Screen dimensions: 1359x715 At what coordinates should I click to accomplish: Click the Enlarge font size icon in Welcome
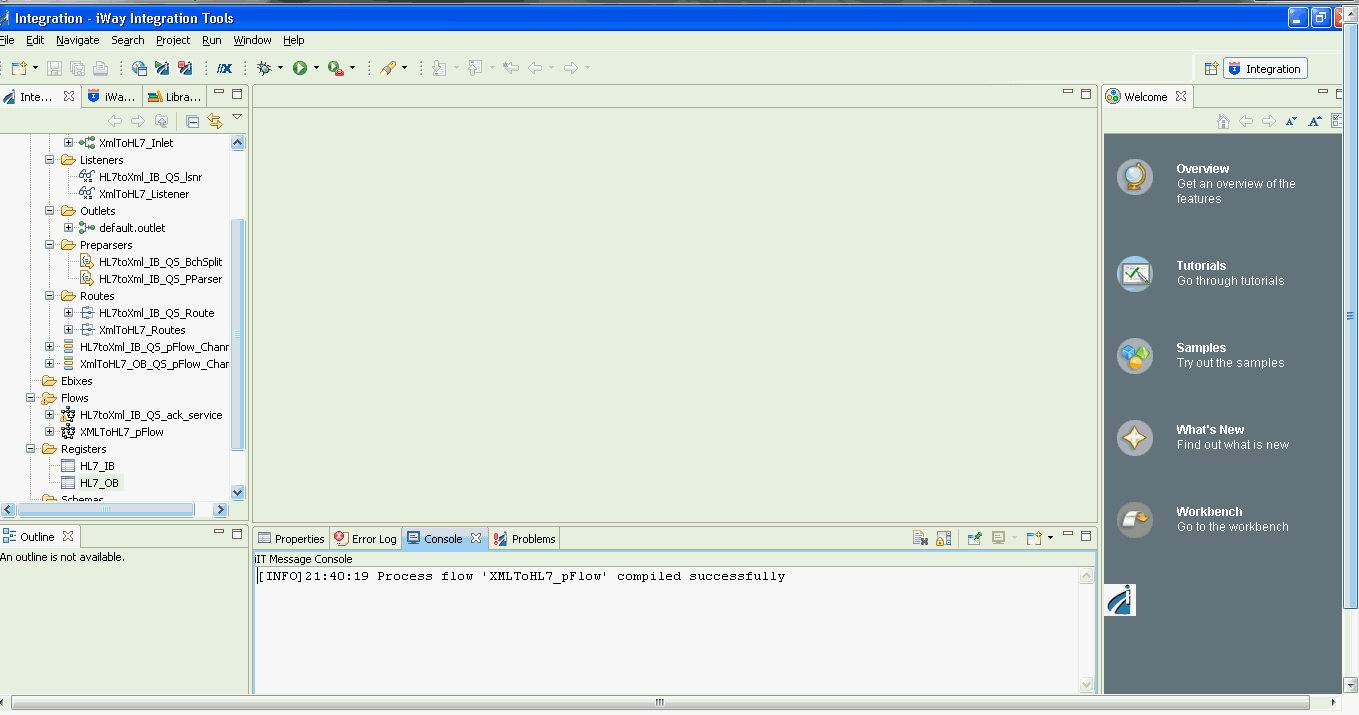(x=1315, y=121)
